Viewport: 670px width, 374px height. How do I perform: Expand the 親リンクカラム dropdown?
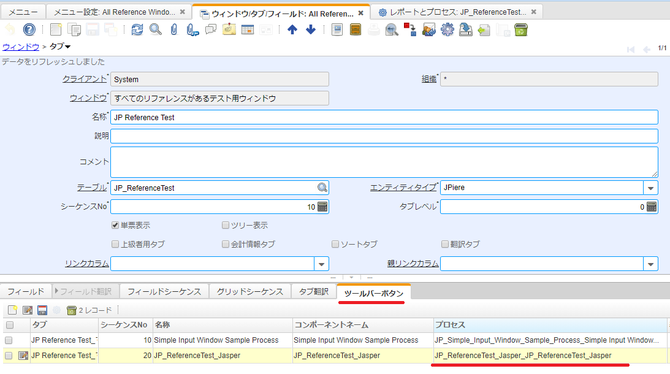pos(650,264)
